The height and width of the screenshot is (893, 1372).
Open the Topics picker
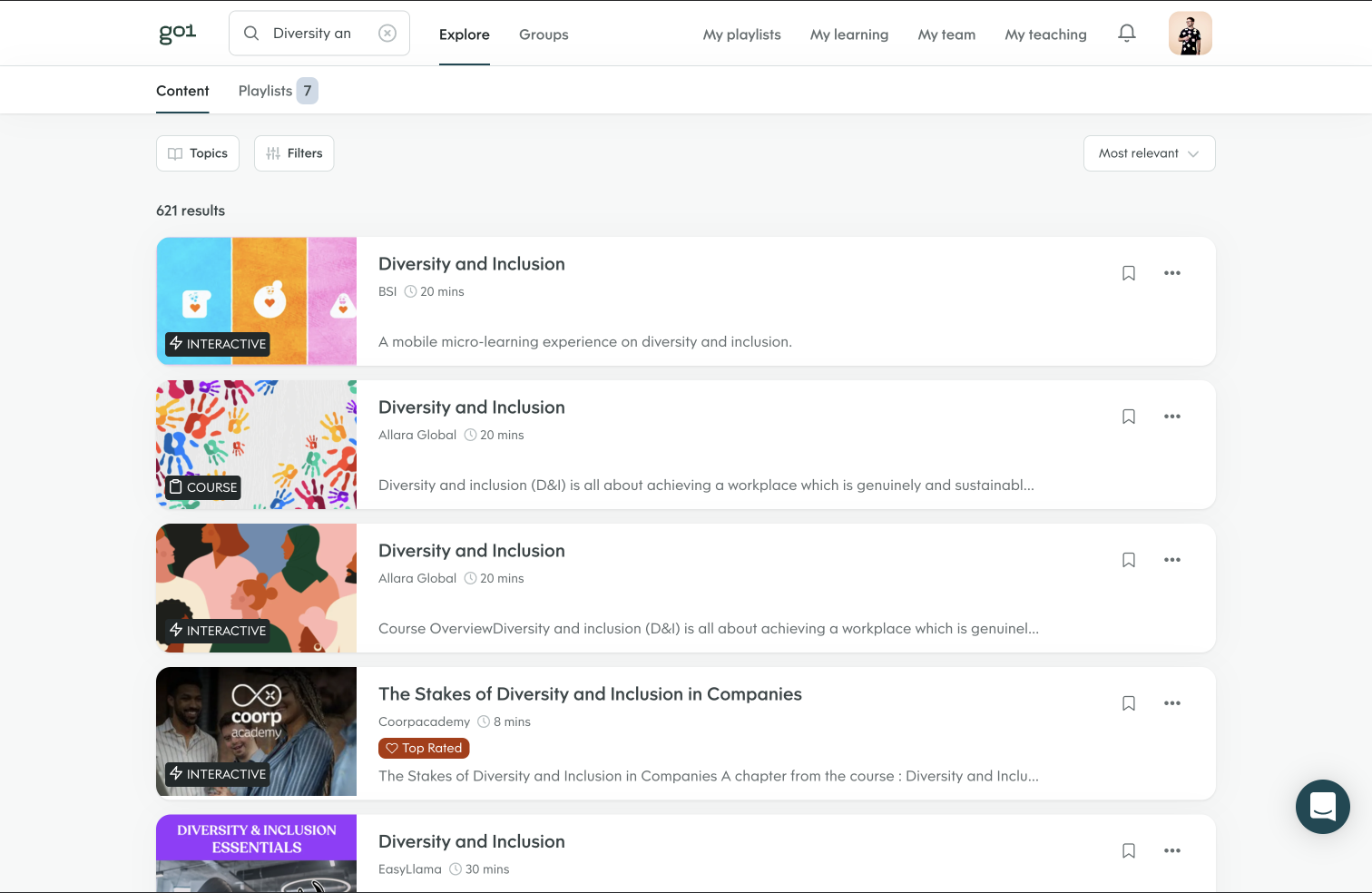coord(197,153)
